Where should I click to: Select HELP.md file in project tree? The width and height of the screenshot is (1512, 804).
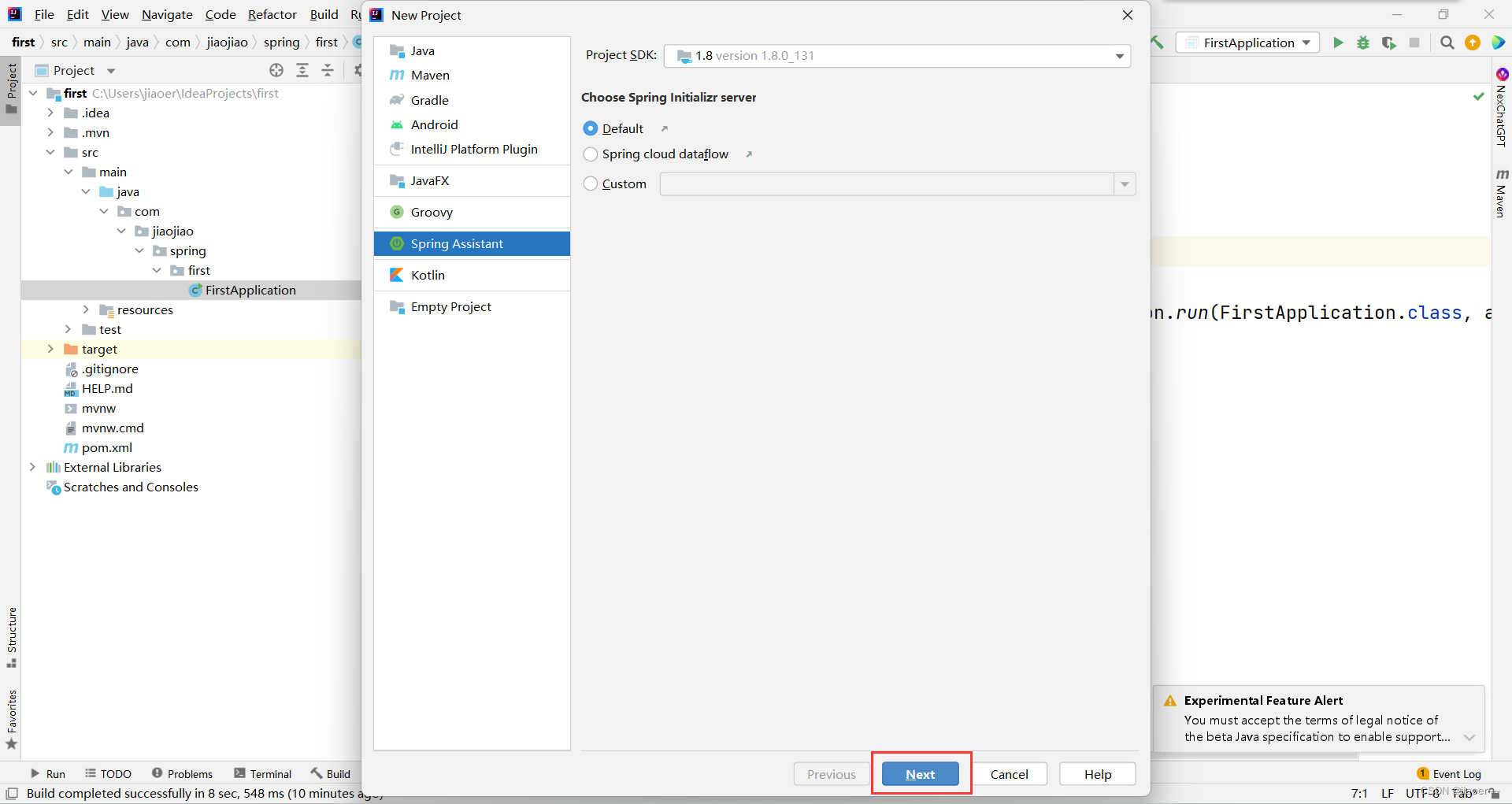point(98,388)
